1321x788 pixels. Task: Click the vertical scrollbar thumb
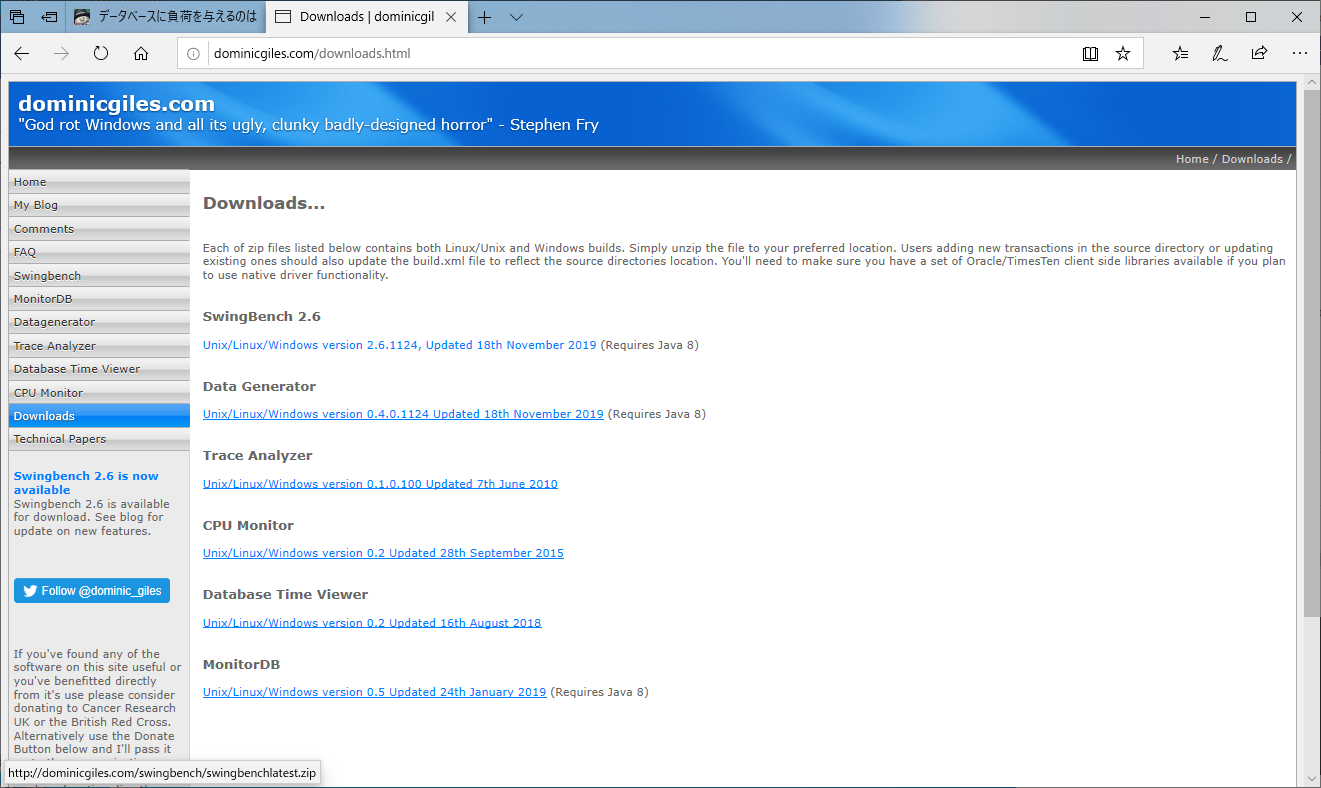[x=1311, y=352]
